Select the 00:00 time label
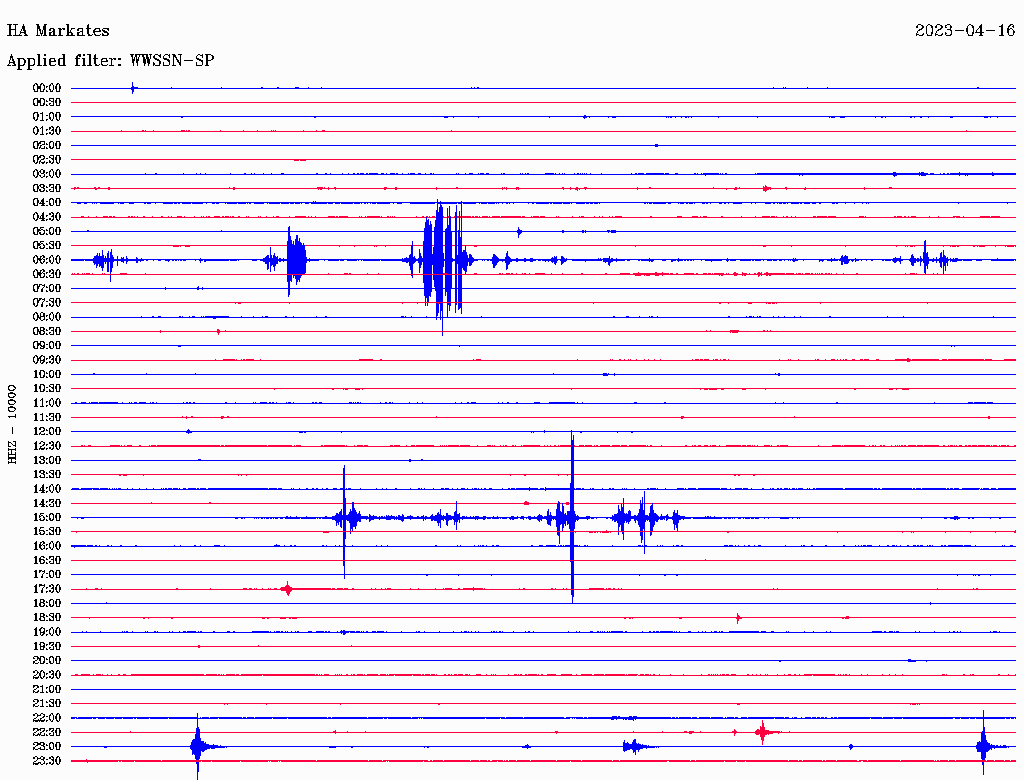Screen dimensions: 1024x780 tap(47, 88)
